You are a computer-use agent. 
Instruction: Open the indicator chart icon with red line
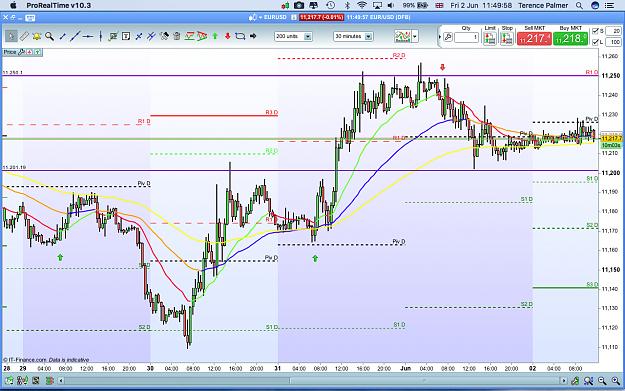[x=189, y=36]
